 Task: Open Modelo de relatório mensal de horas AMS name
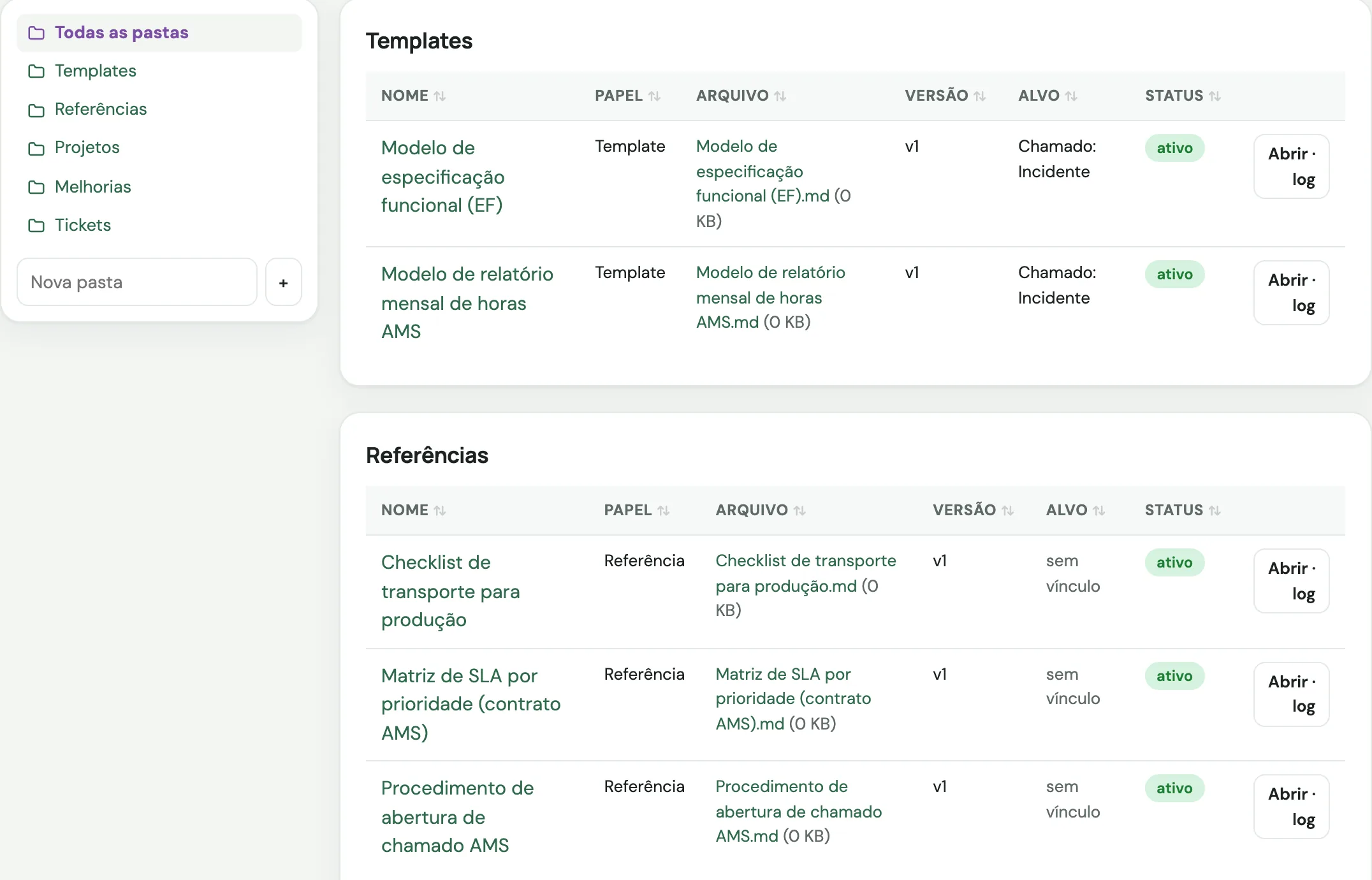[467, 303]
